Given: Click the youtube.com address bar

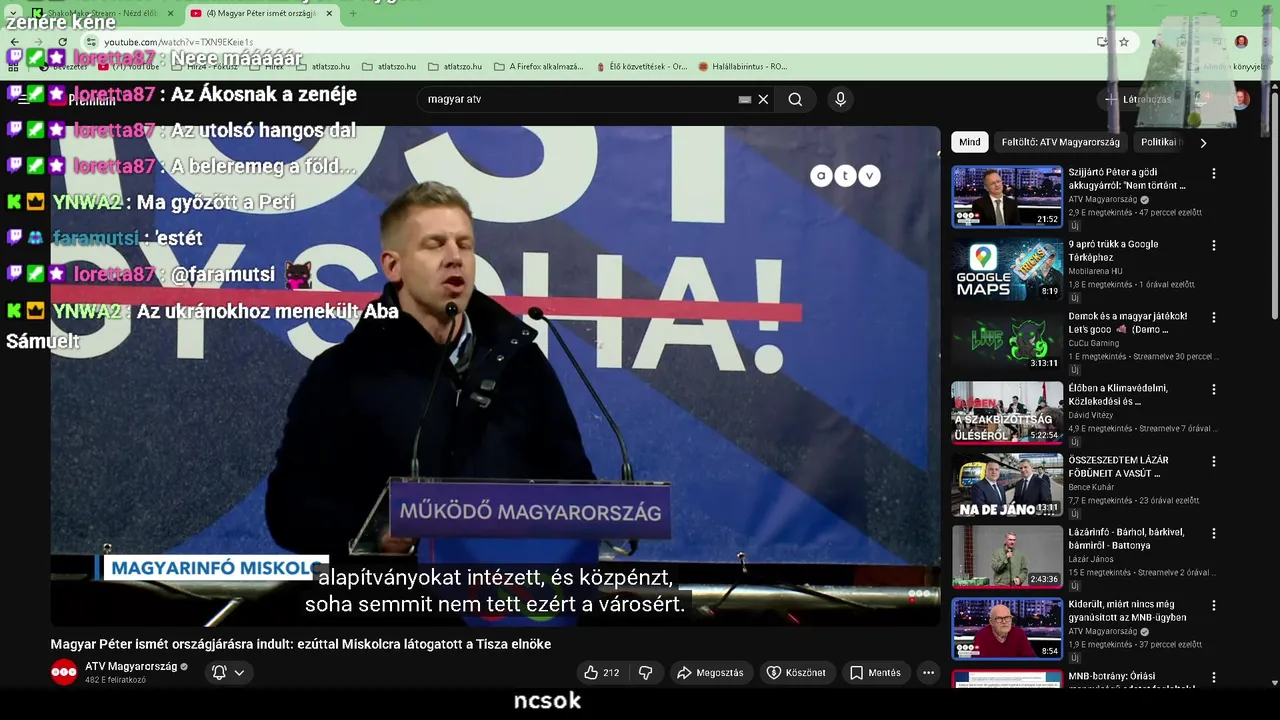Looking at the screenshot, I should click(580, 42).
